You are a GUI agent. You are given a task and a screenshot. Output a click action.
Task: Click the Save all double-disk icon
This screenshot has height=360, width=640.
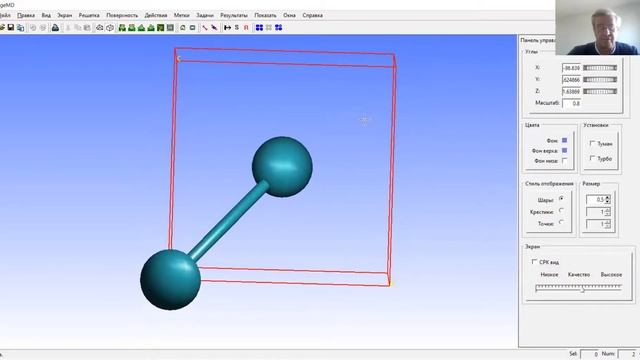click(20, 27)
